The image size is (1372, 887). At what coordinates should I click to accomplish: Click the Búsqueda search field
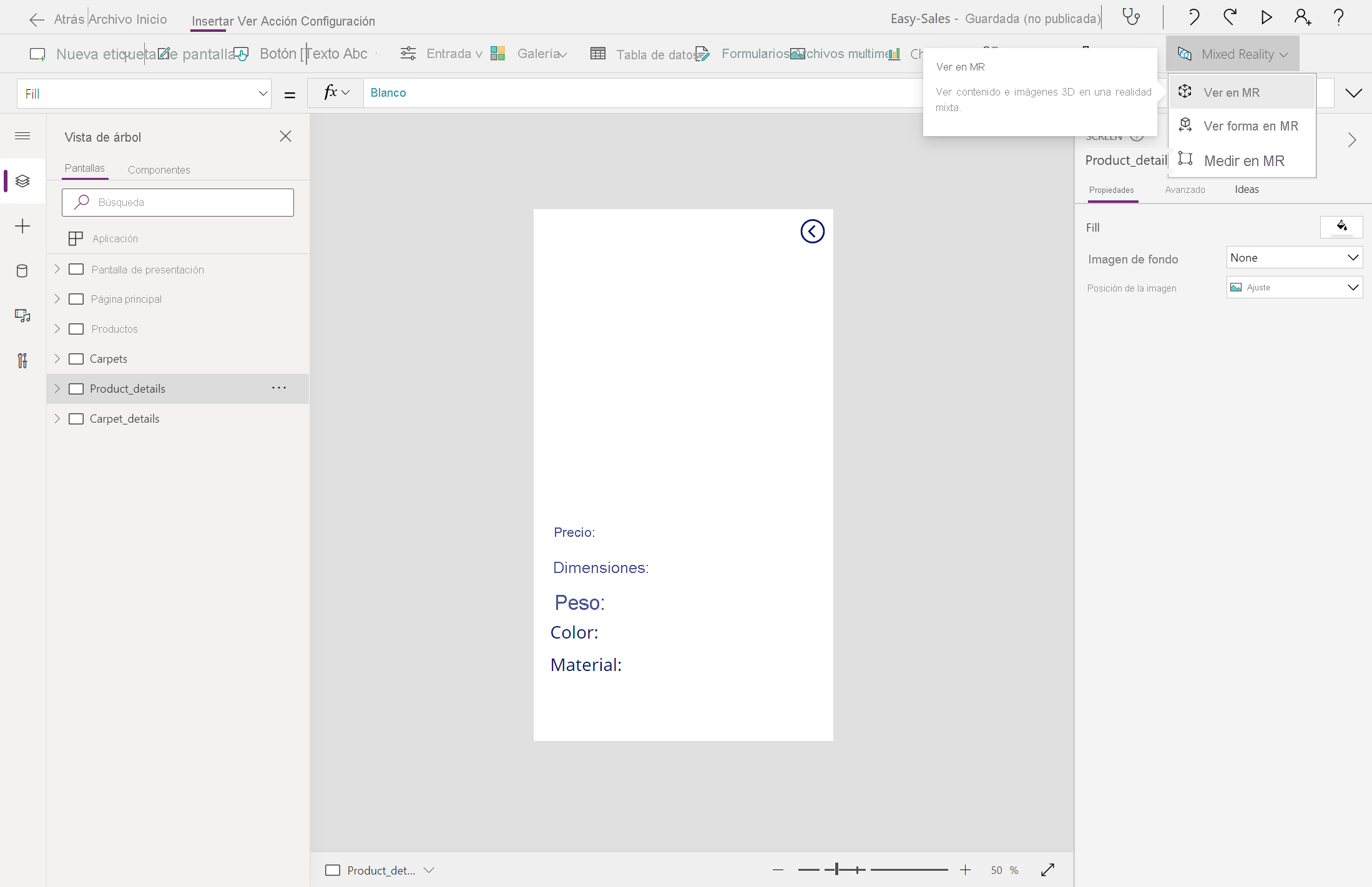coord(178,202)
